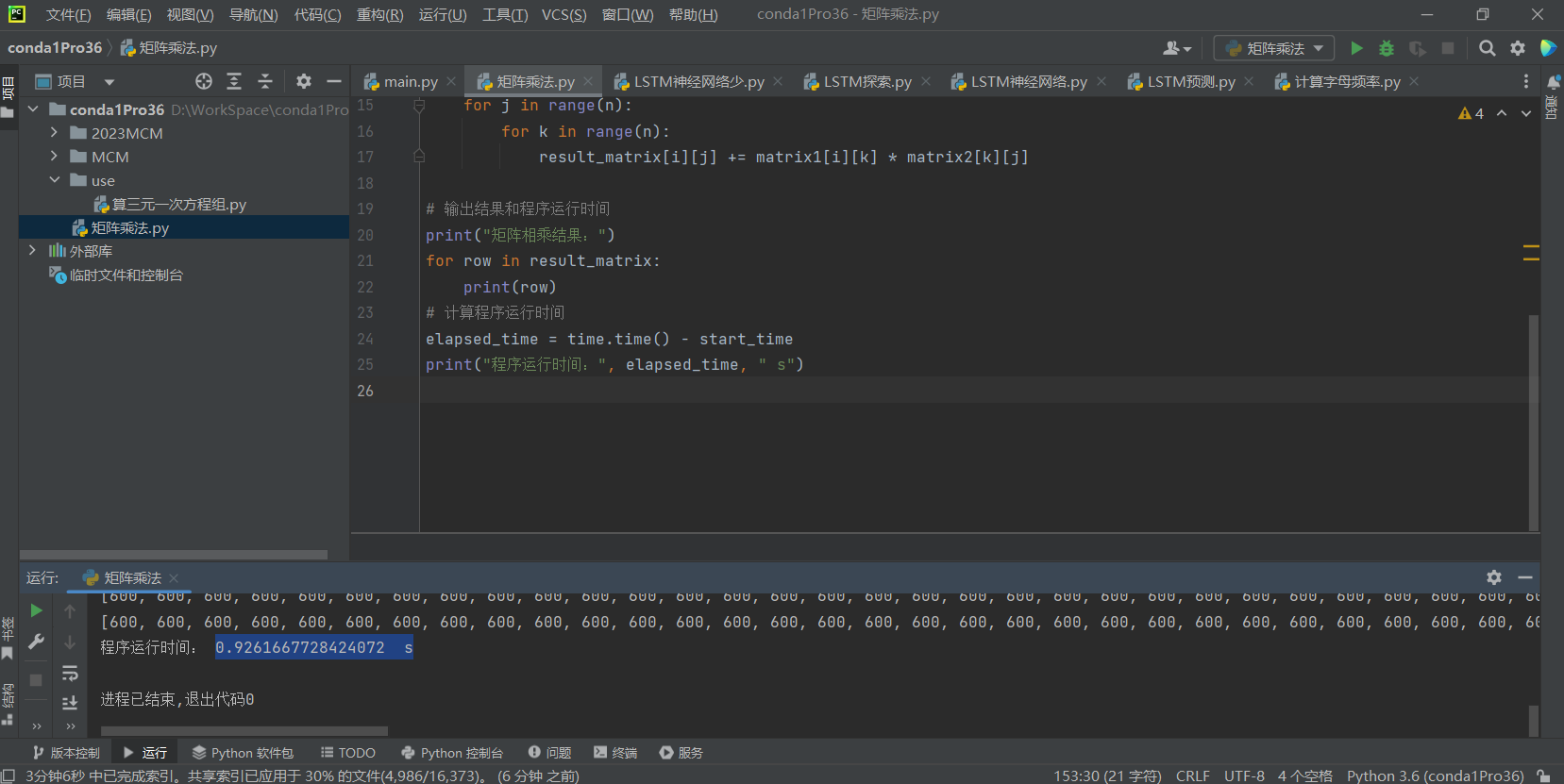Viewport: 1564px width, 784px height.
Task: Open IDE settings gear in top toolbar
Action: (x=1518, y=48)
